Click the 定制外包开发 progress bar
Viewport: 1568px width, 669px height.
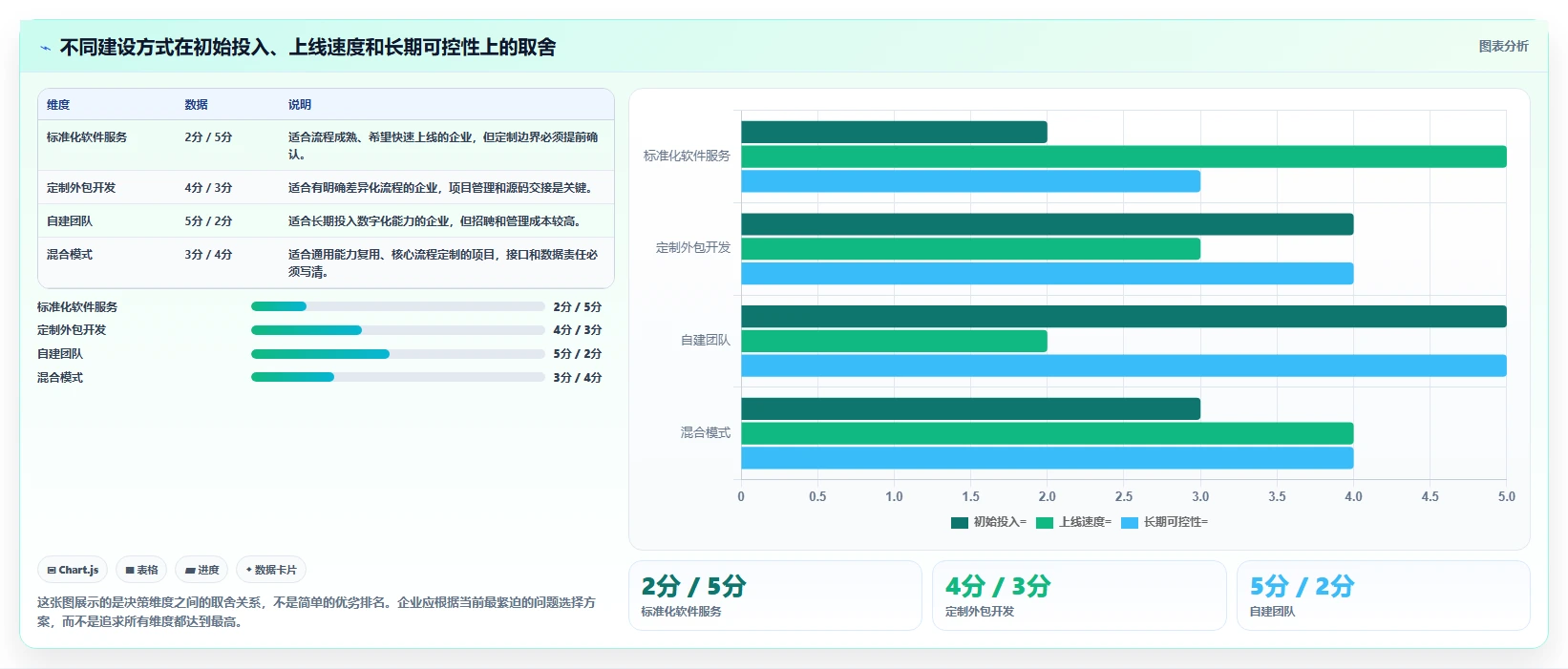(397, 330)
